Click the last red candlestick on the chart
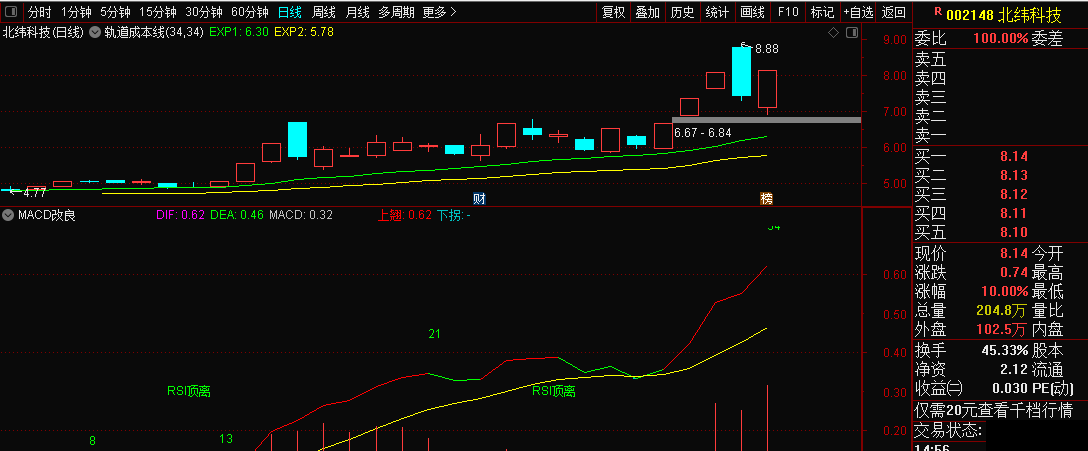The width and height of the screenshot is (1088, 451). click(x=767, y=90)
